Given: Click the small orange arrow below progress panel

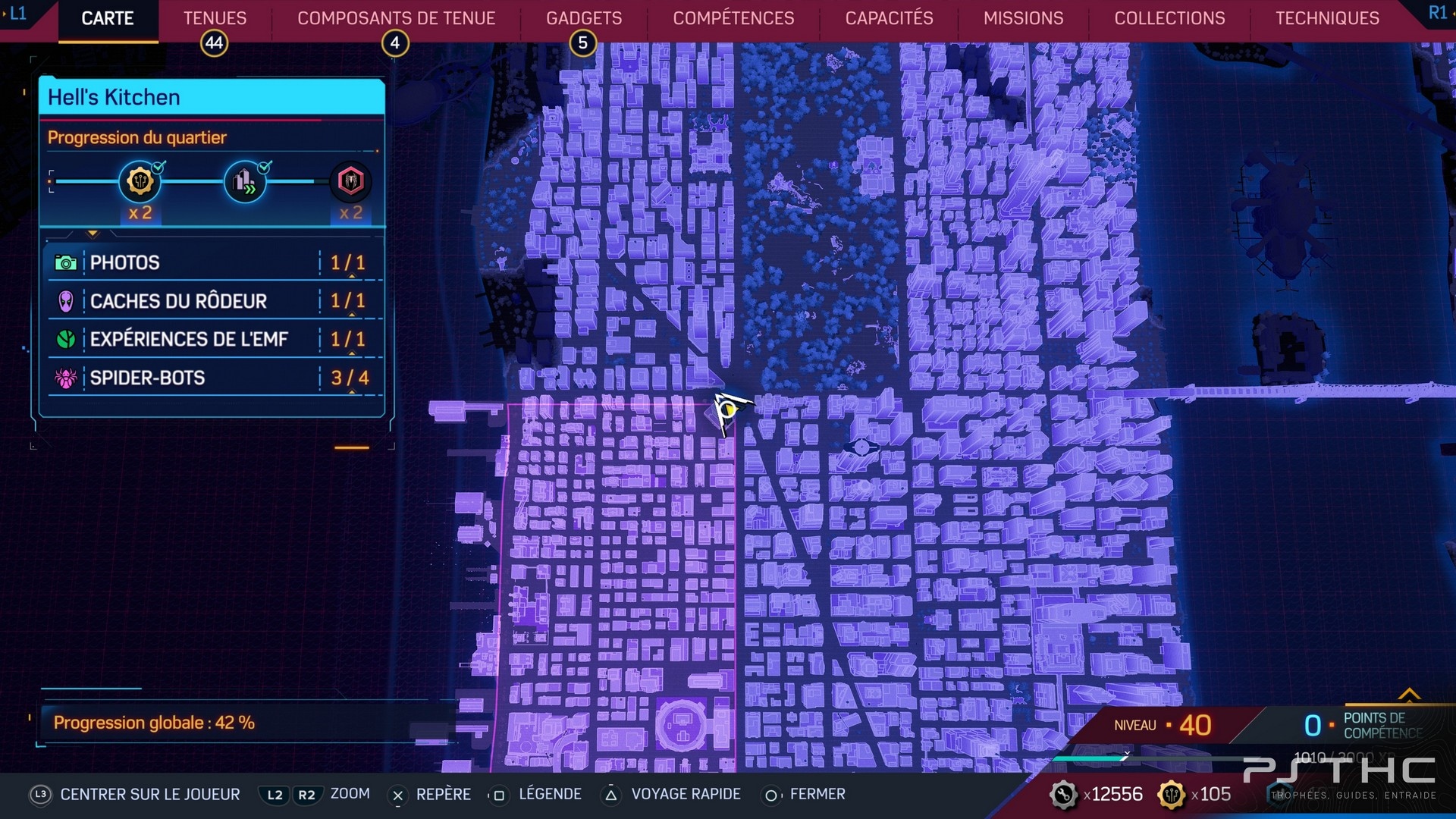Looking at the screenshot, I should (93, 234).
